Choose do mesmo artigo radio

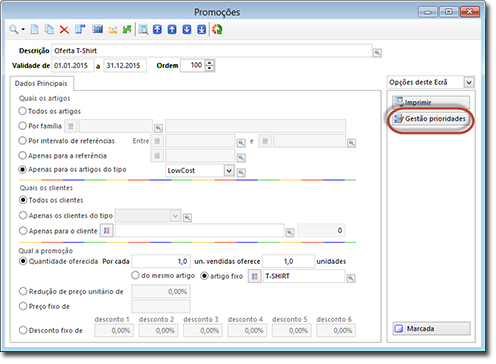[x=135, y=275]
